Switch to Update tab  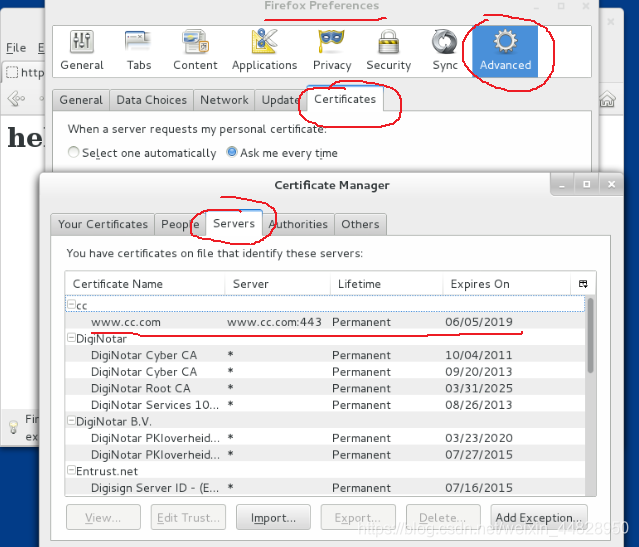click(x=280, y=100)
